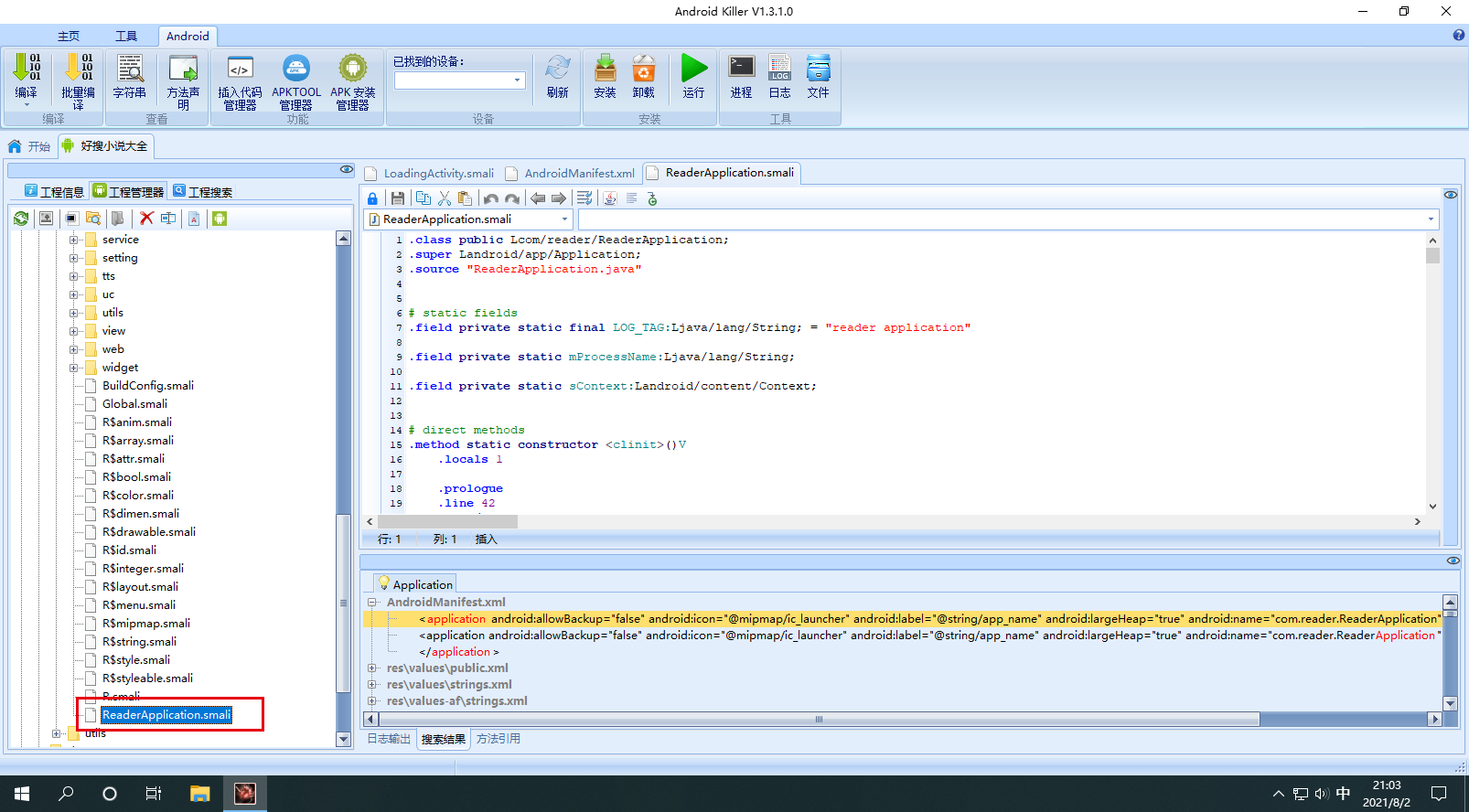Click the 编译 compile icon in ribbon
The width and height of the screenshot is (1469, 812).
[27, 68]
